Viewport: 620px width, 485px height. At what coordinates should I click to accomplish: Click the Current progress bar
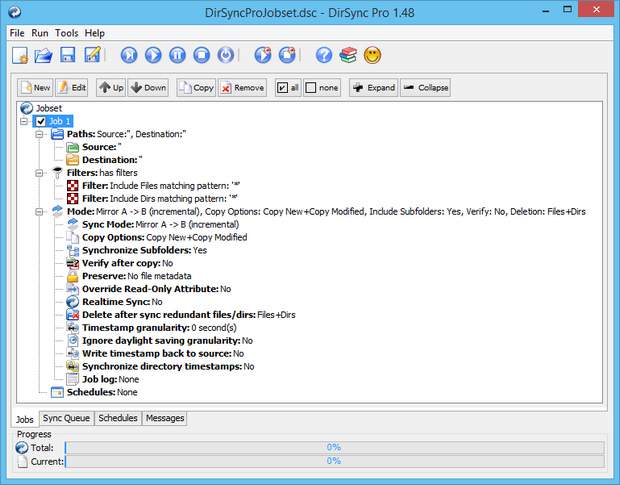pos(335,461)
